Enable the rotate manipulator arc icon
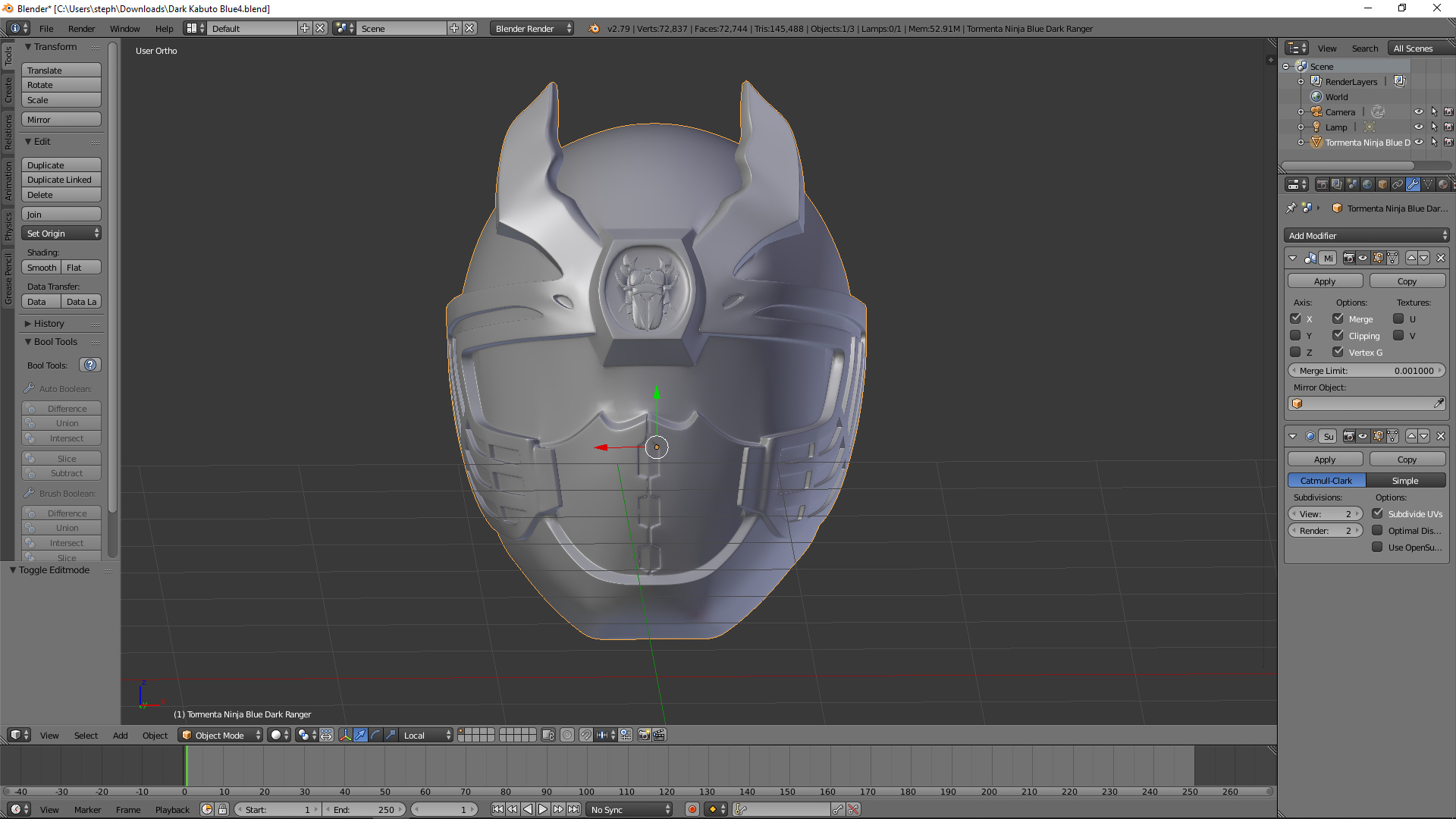The width and height of the screenshot is (1456, 819). coord(375,735)
